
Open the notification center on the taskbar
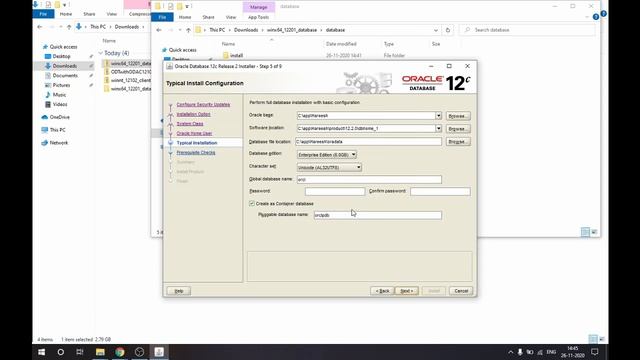[595, 352]
